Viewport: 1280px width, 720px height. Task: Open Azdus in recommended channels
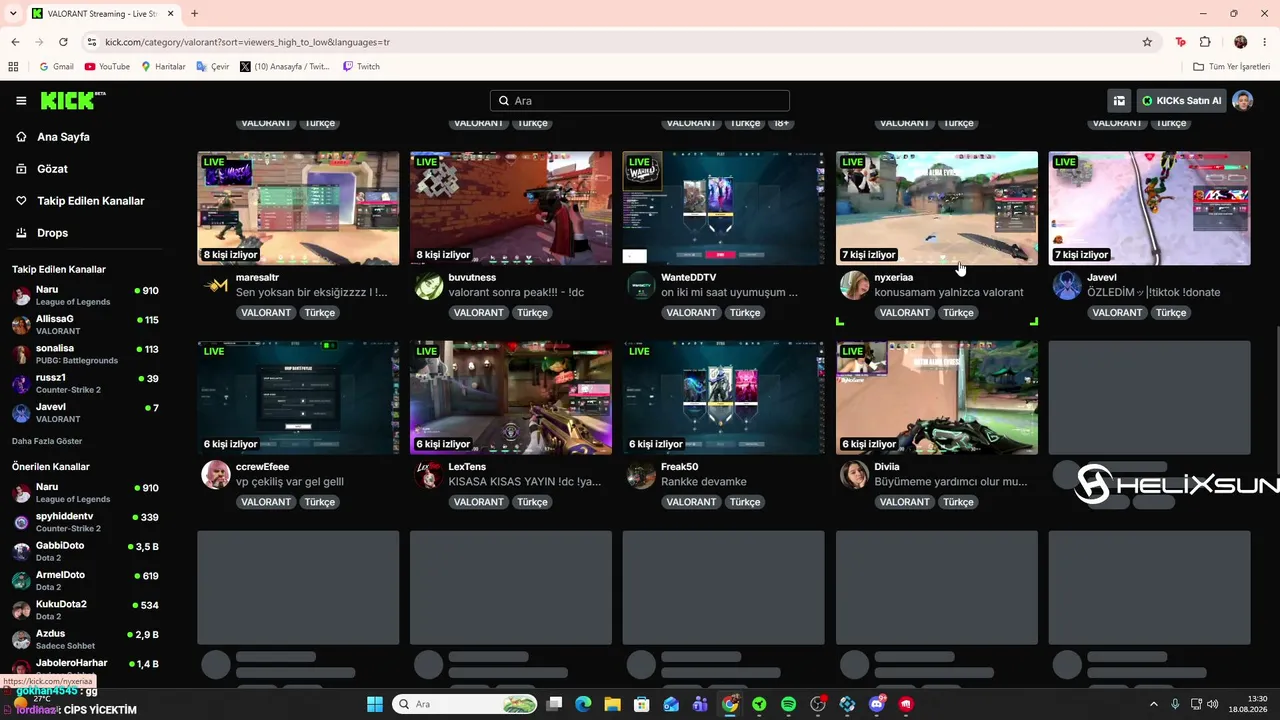[x=85, y=640]
